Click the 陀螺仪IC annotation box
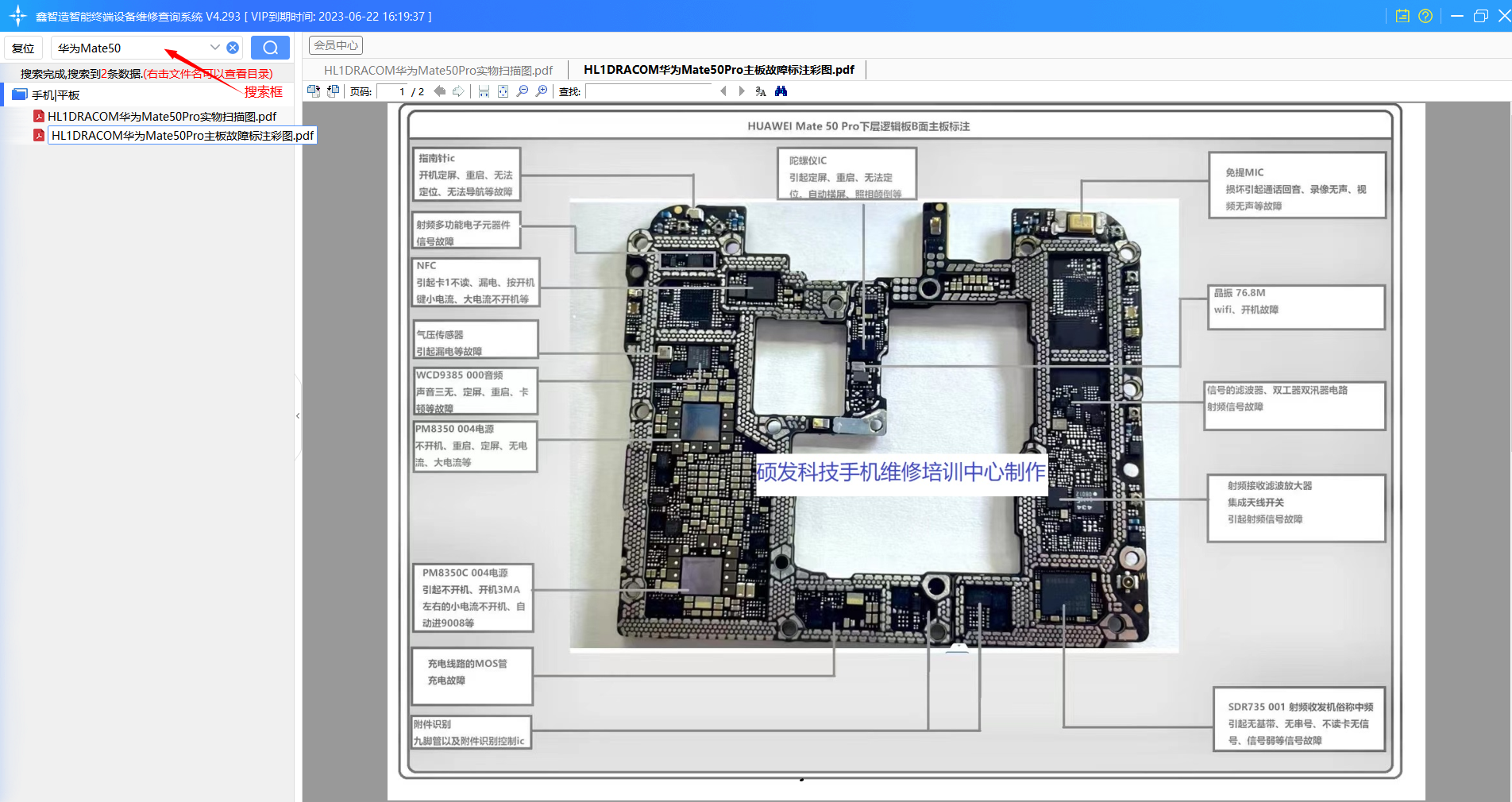 (847, 174)
